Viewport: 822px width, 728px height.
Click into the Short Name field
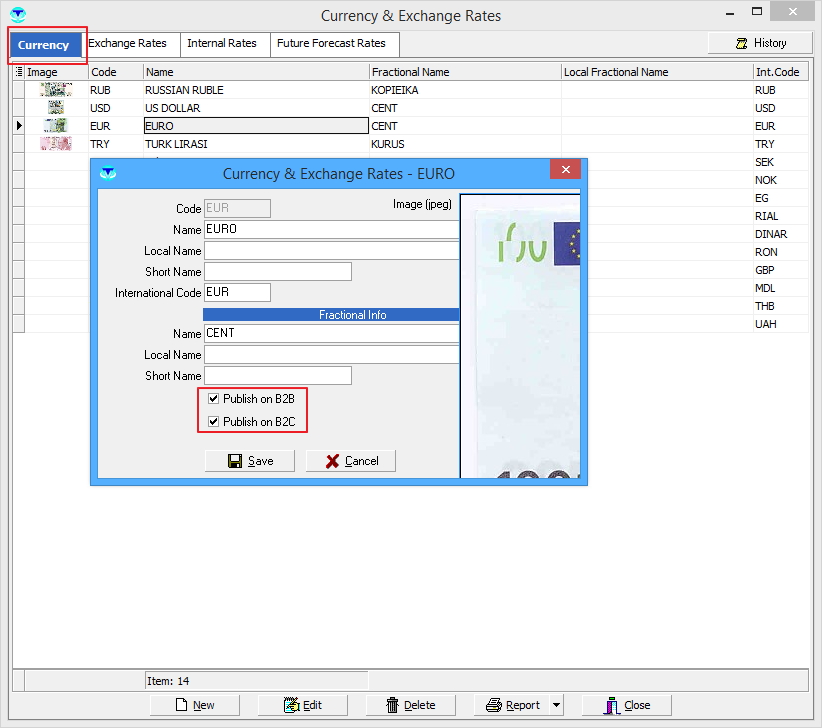tap(278, 272)
